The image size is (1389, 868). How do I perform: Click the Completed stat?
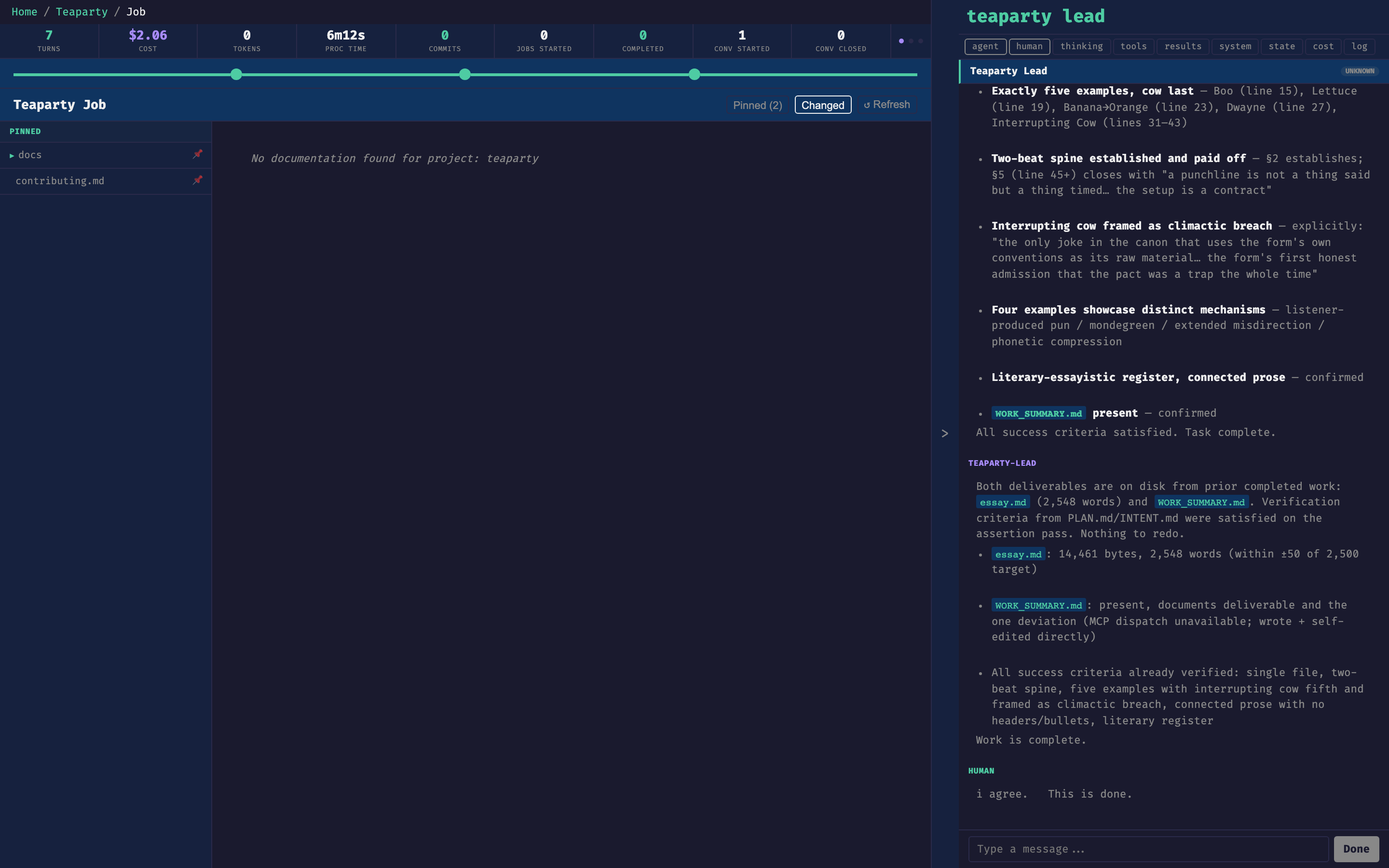click(x=643, y=41)
